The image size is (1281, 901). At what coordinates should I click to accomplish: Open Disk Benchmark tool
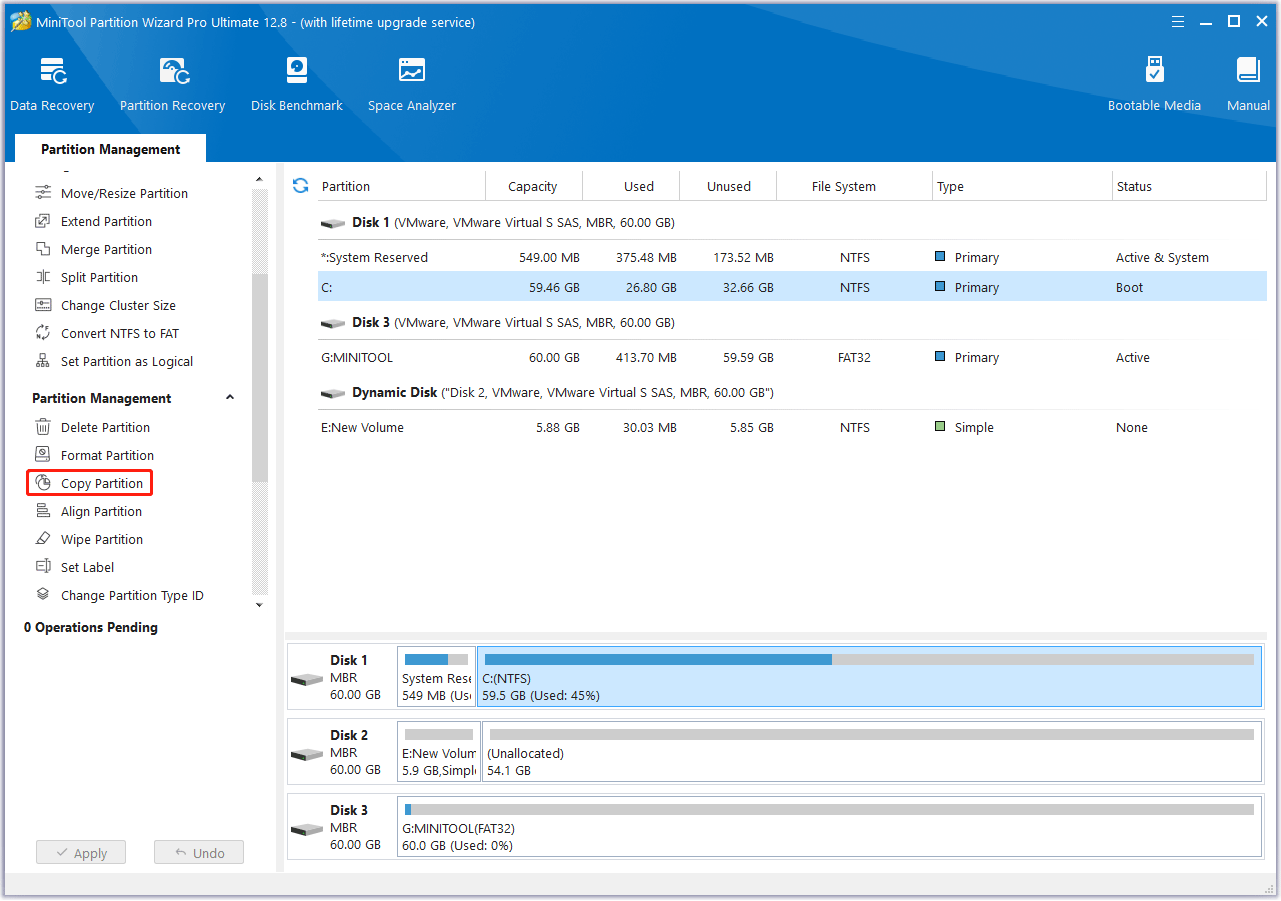[297, 85]
